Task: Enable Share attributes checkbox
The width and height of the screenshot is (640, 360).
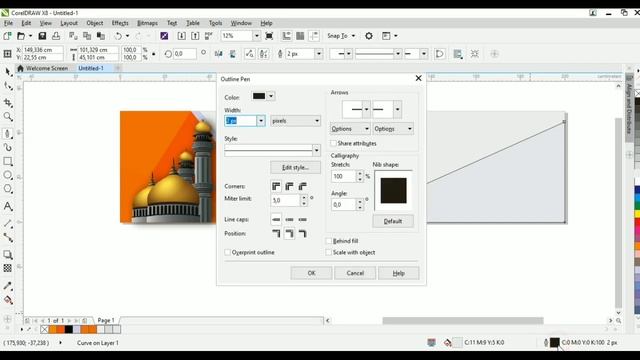Action: point(333,143)
